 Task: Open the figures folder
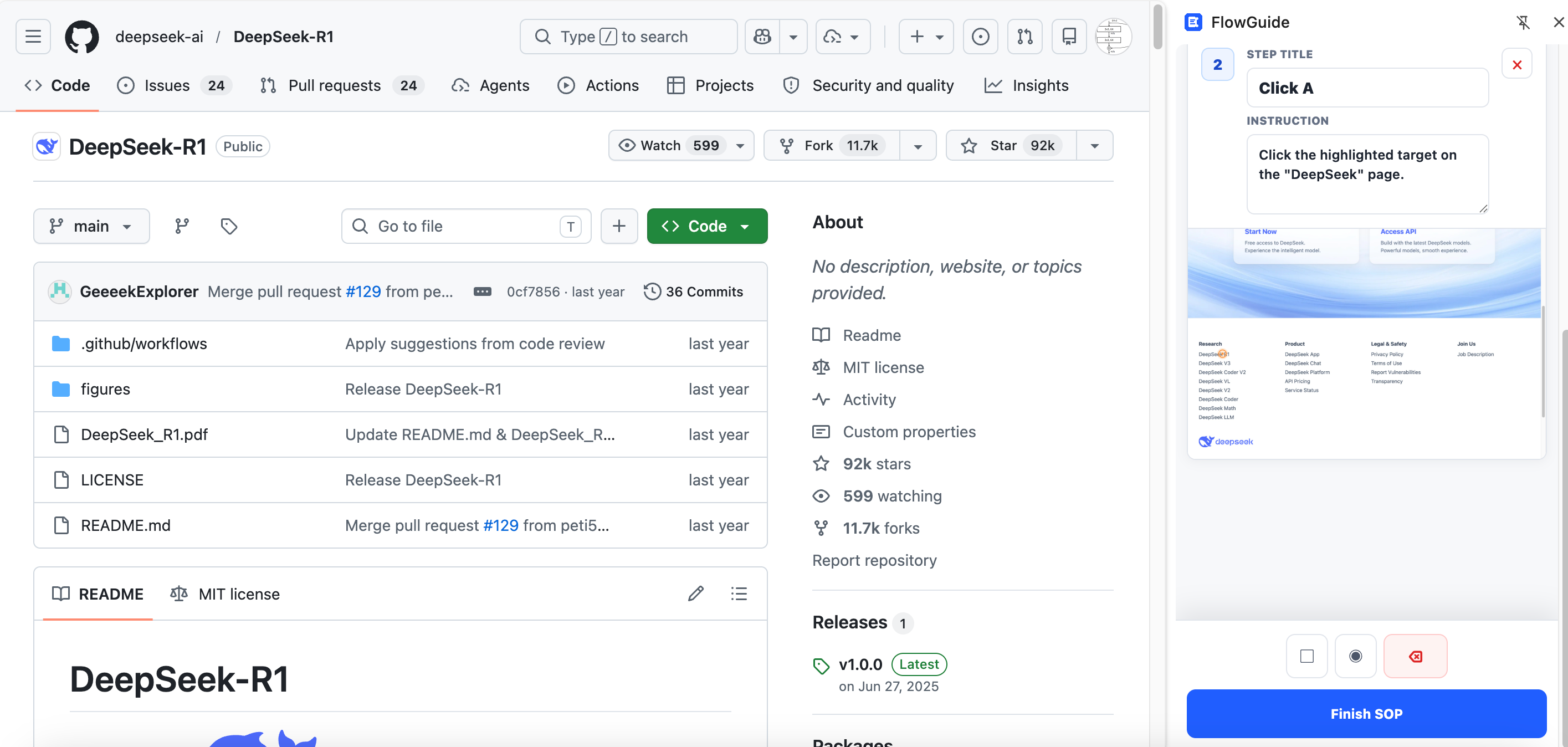click(x=105, y=389)
